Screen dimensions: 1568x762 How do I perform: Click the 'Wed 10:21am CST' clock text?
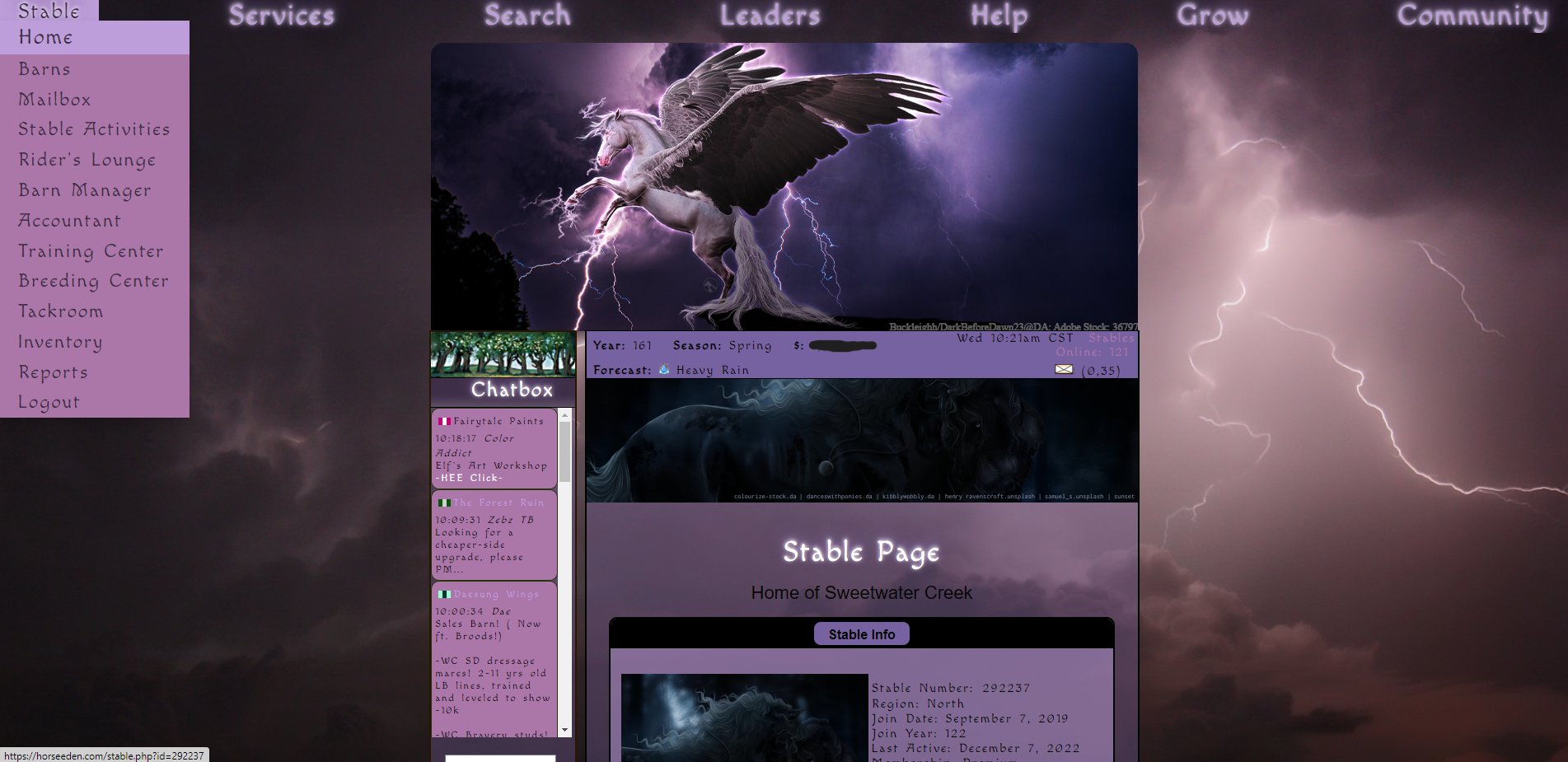click(x=1015, y=338)
